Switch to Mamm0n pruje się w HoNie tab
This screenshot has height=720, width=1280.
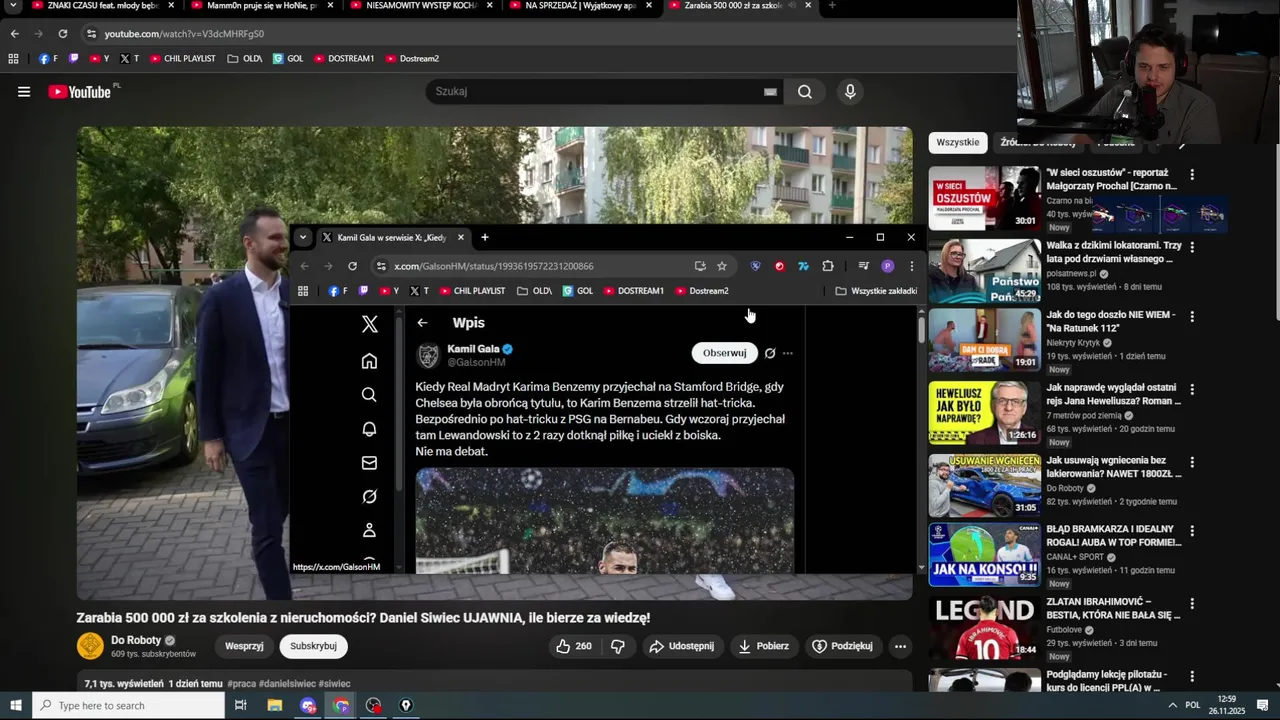tap(260, 6)
